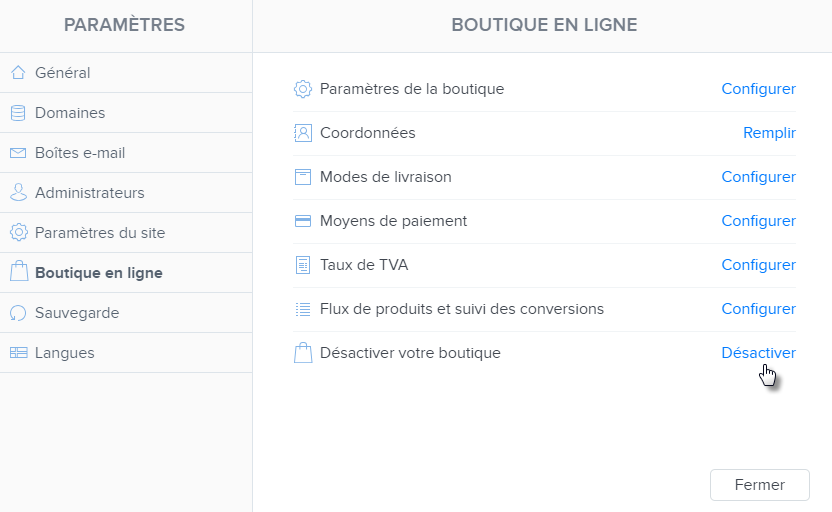Click the envelope icon for Boîtes e-mail

(18, 153)
